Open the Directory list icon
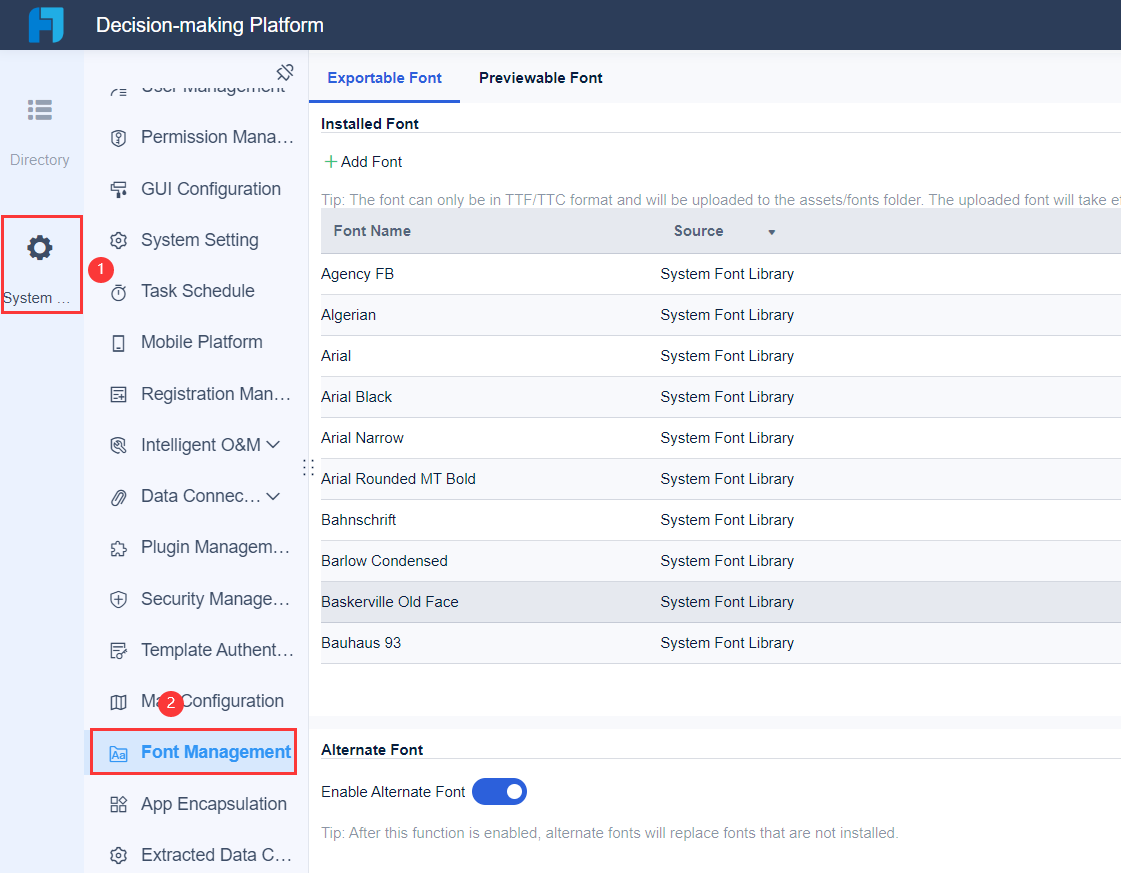1121x873 pixels. tap(40, 110)
